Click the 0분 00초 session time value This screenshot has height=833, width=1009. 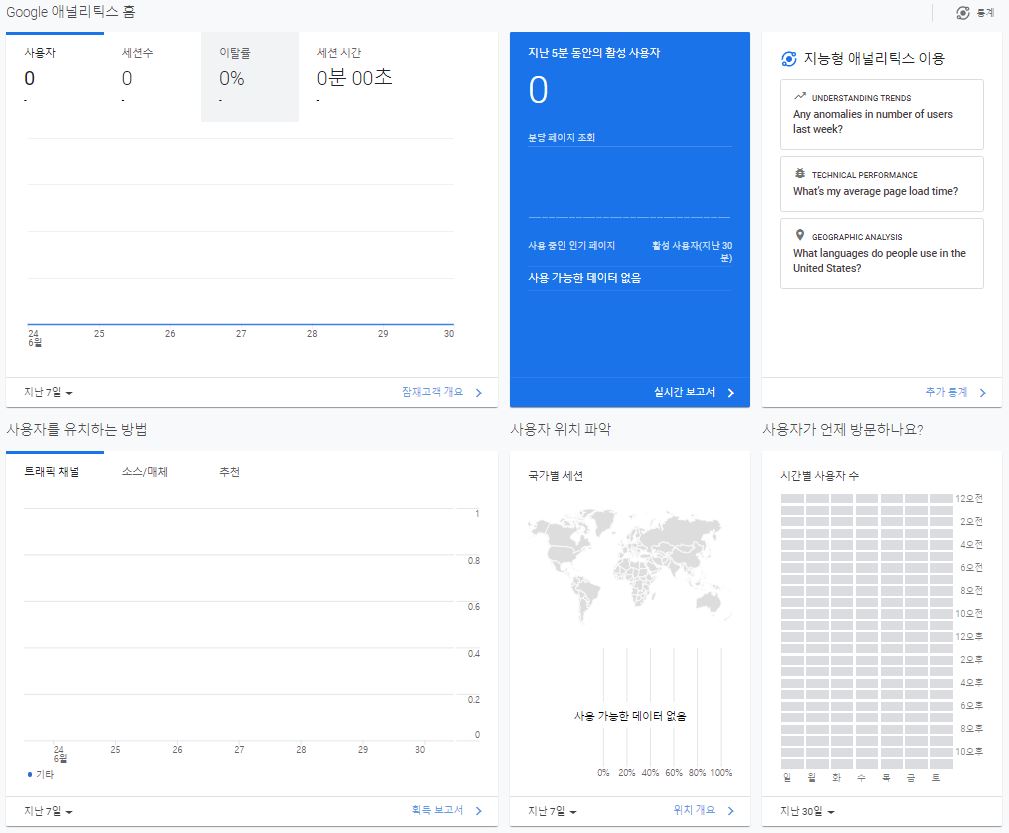point(355,78)
